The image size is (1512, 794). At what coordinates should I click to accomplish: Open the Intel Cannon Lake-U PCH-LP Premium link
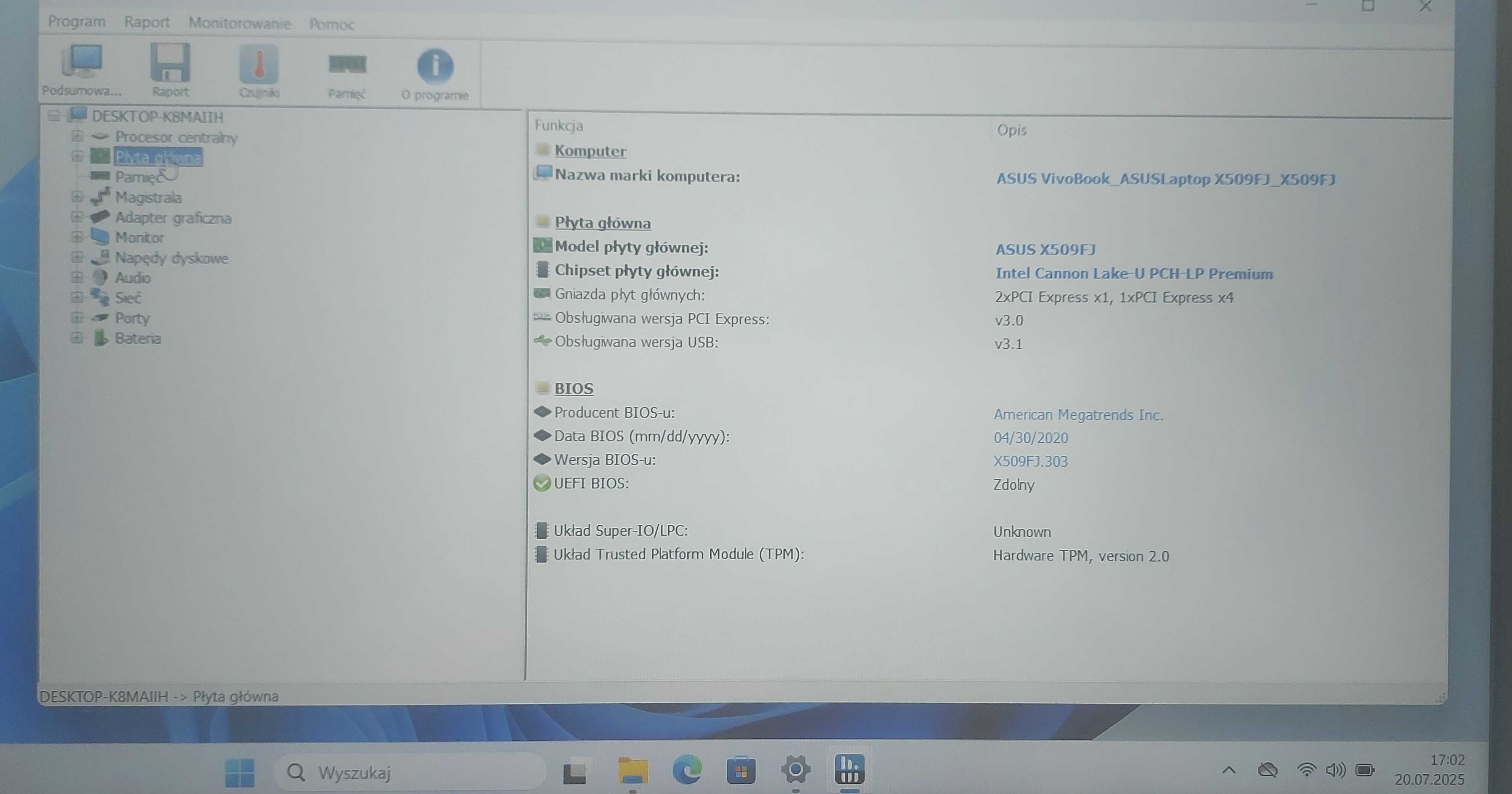coord(1134,274)
